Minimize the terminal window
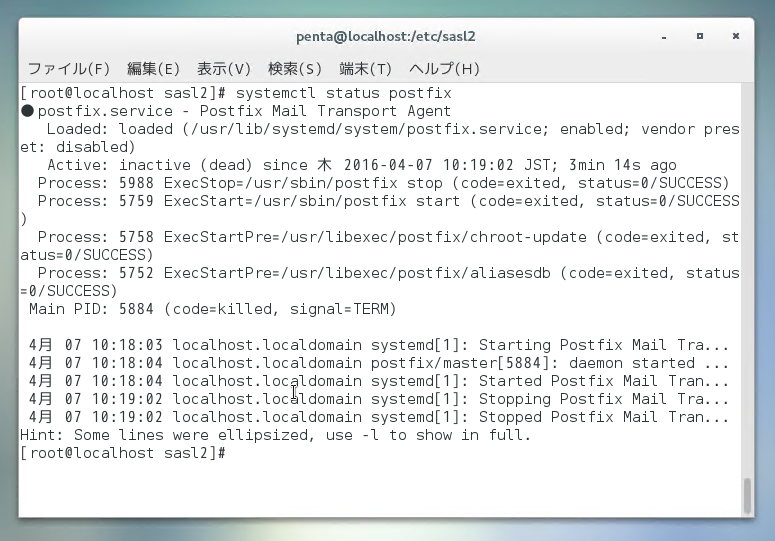Screen dimensions: 775x541 pos(659,36)
